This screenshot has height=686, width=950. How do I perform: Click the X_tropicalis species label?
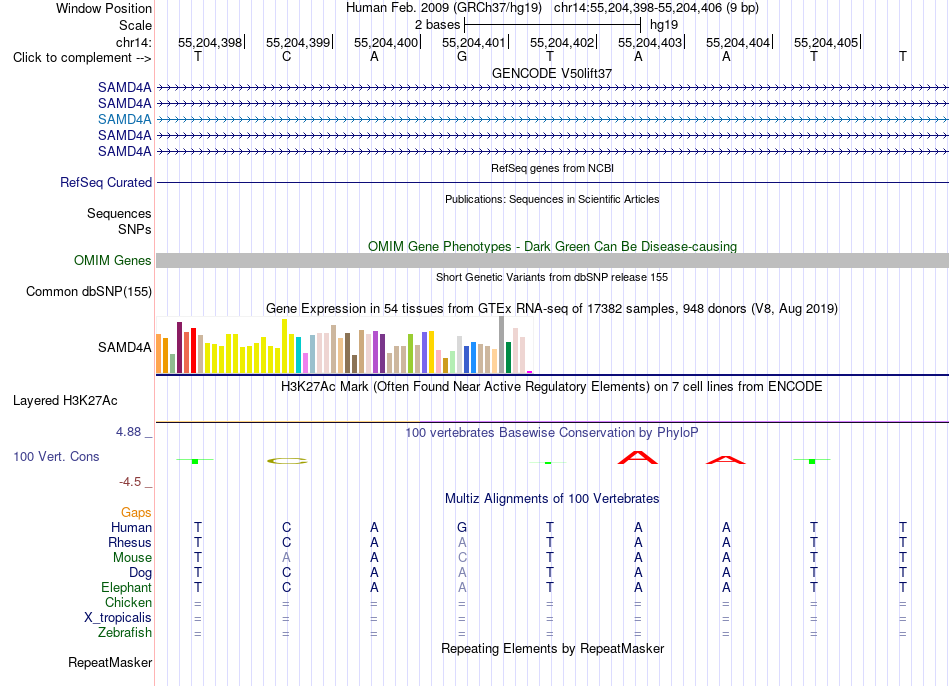[118, 618]
